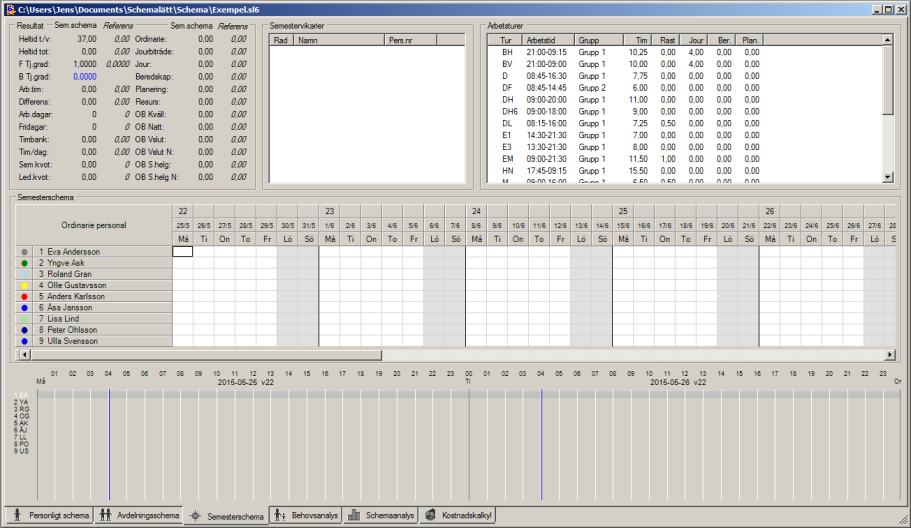Switch to the Schemaanalys tab

pos(381,515)
